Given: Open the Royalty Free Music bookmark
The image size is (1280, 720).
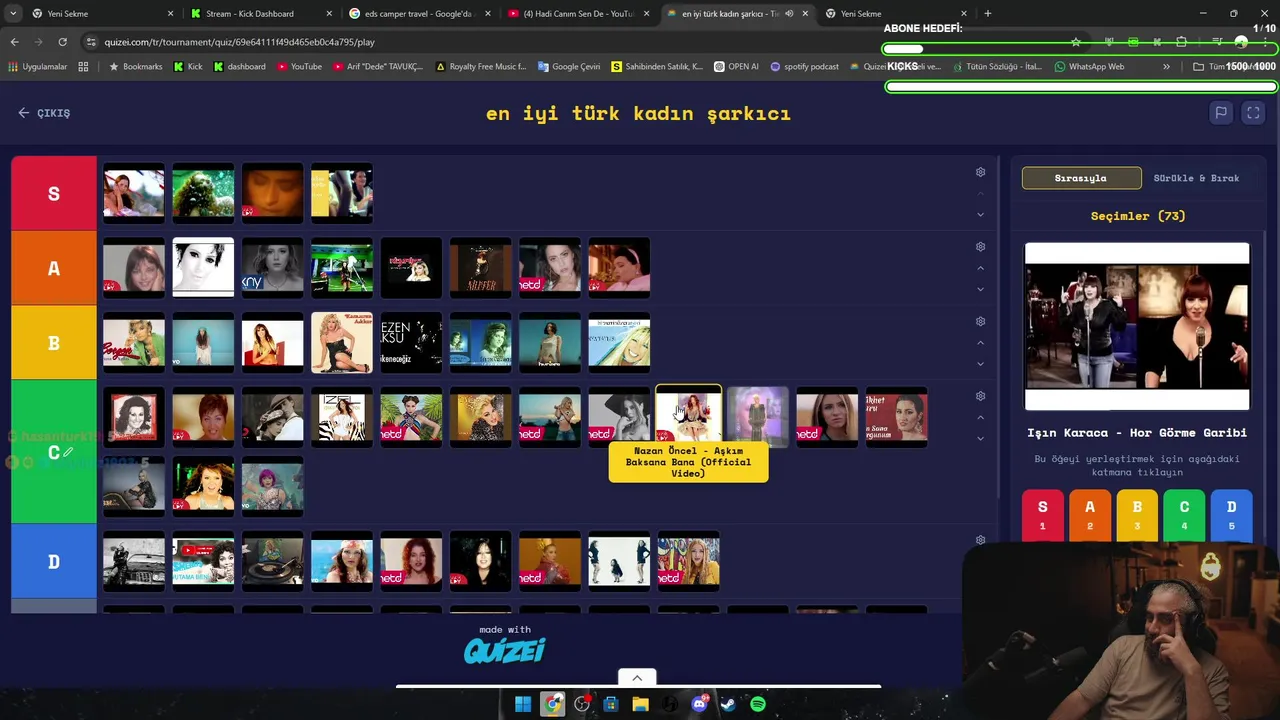Looking at the screenshot, I should (x=480, y=66).
